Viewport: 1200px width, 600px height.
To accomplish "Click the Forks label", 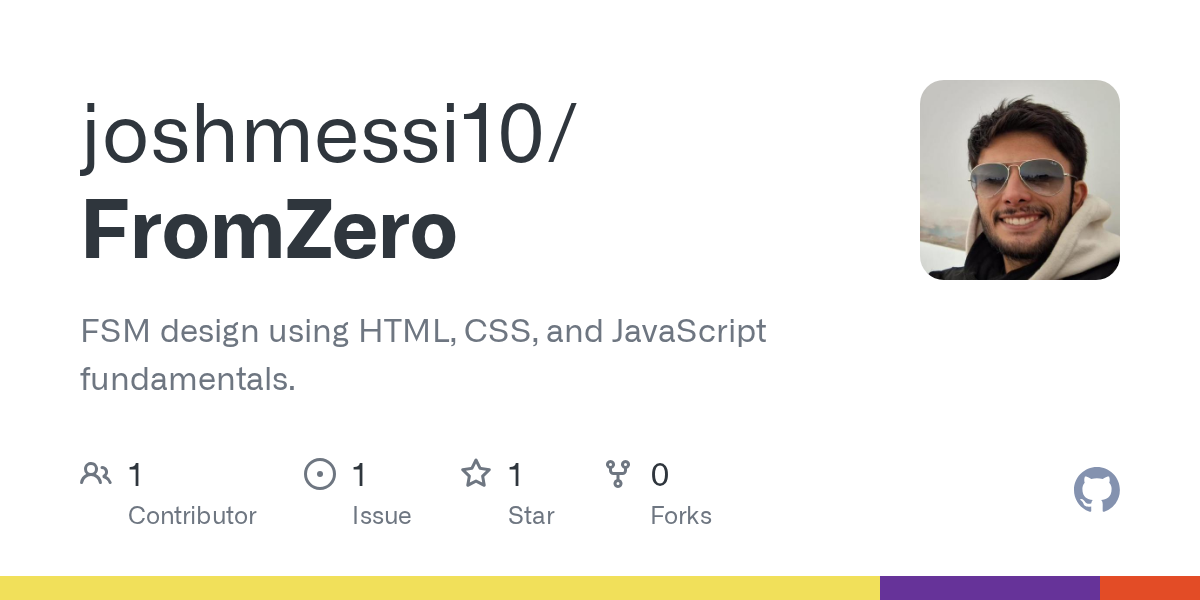I will tap(681, 516).
